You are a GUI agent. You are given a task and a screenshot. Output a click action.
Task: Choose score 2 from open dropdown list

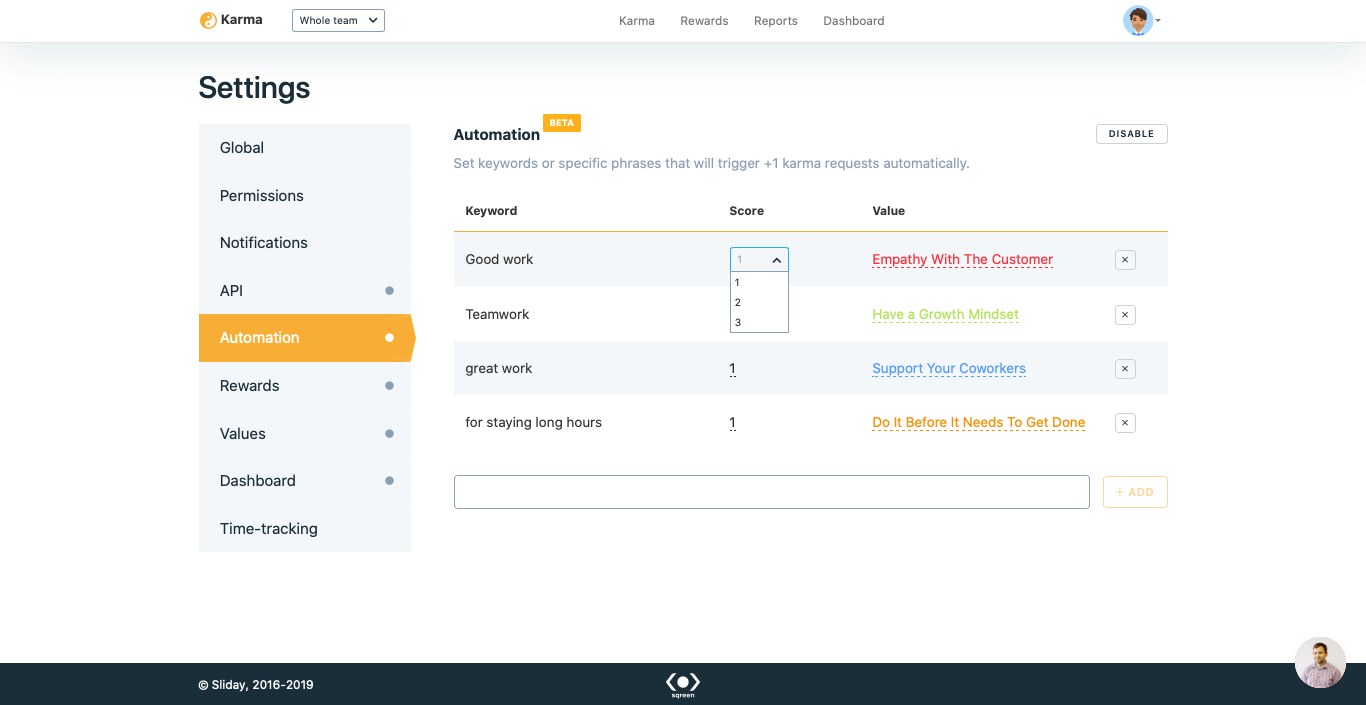point(759,302)
